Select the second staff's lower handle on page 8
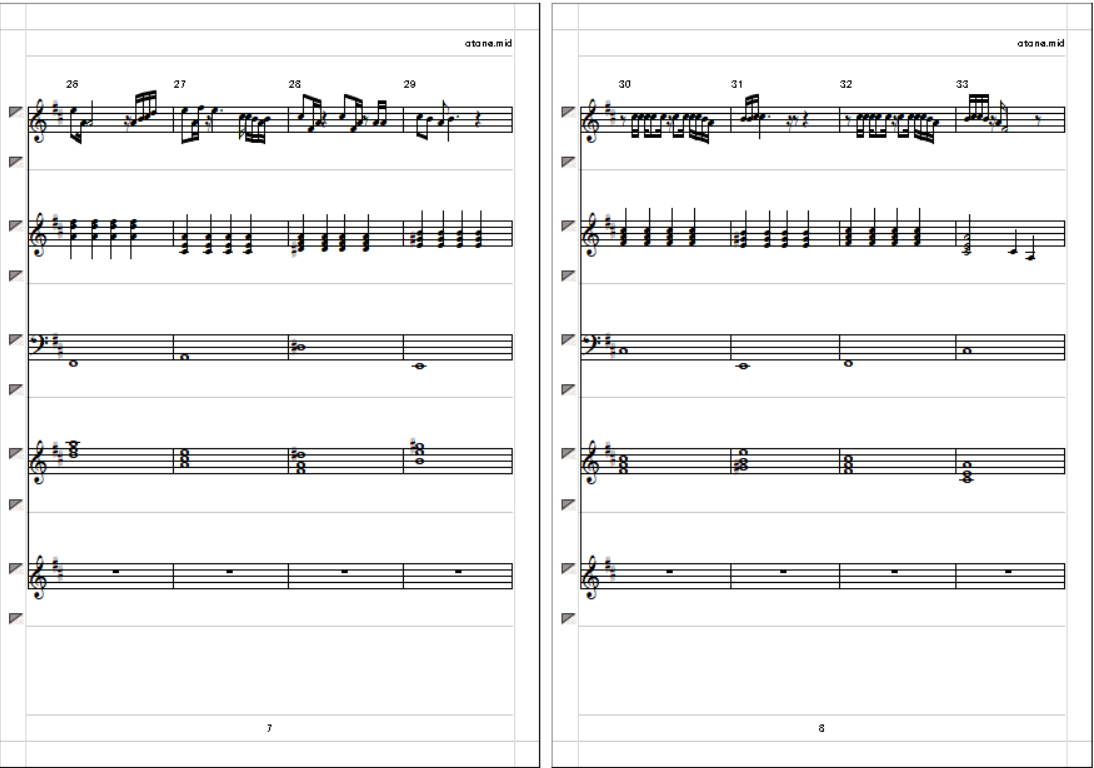 pos(568,276)
